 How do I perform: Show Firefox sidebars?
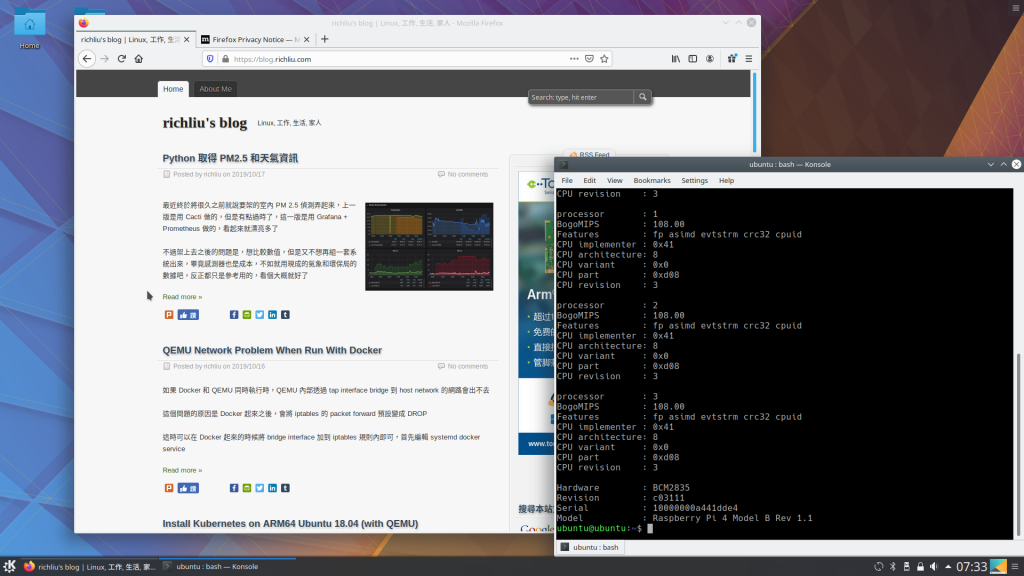[693, 59]
